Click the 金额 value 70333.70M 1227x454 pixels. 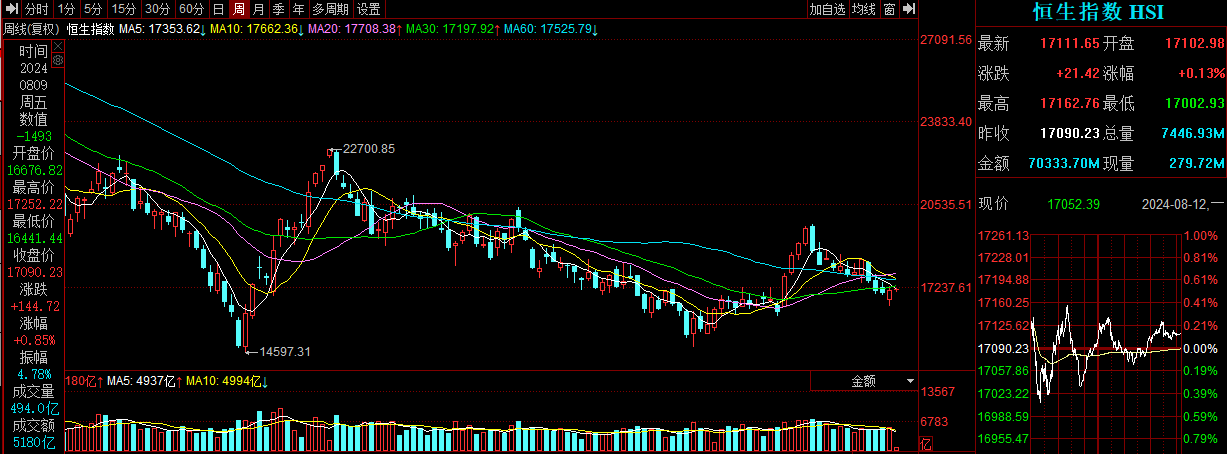[x=1064, y=163]
